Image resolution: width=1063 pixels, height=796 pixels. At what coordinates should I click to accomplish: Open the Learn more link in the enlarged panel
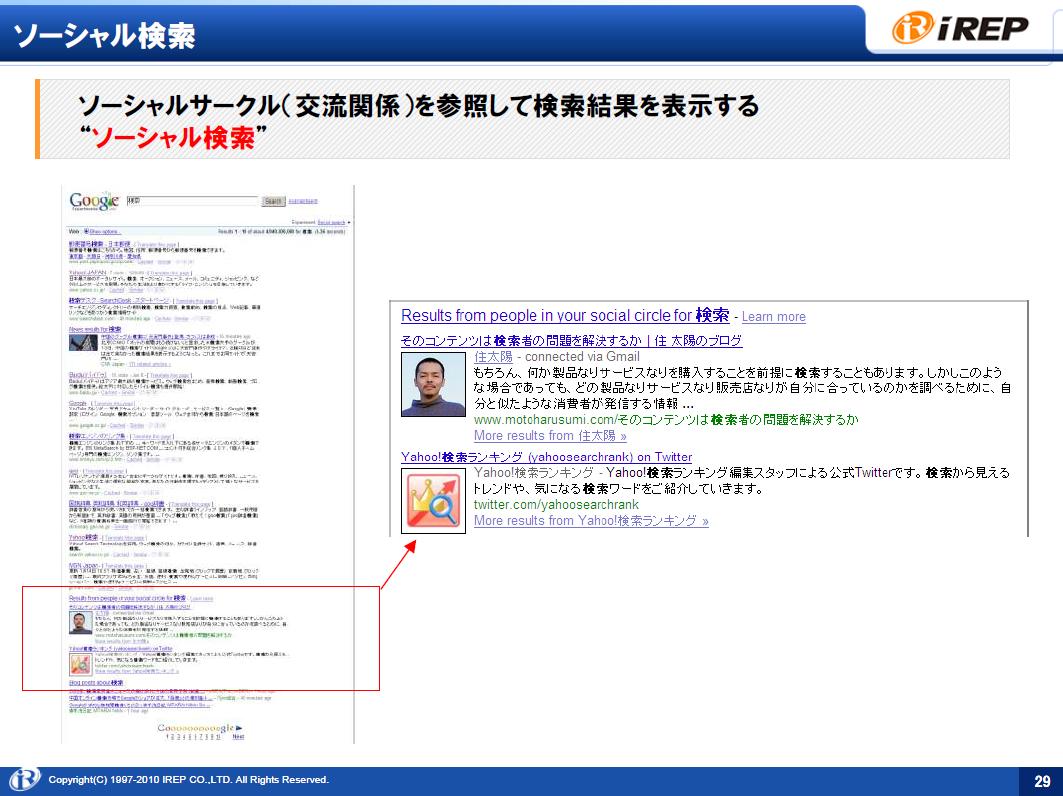pyautogui.click(x=774, y=317)
